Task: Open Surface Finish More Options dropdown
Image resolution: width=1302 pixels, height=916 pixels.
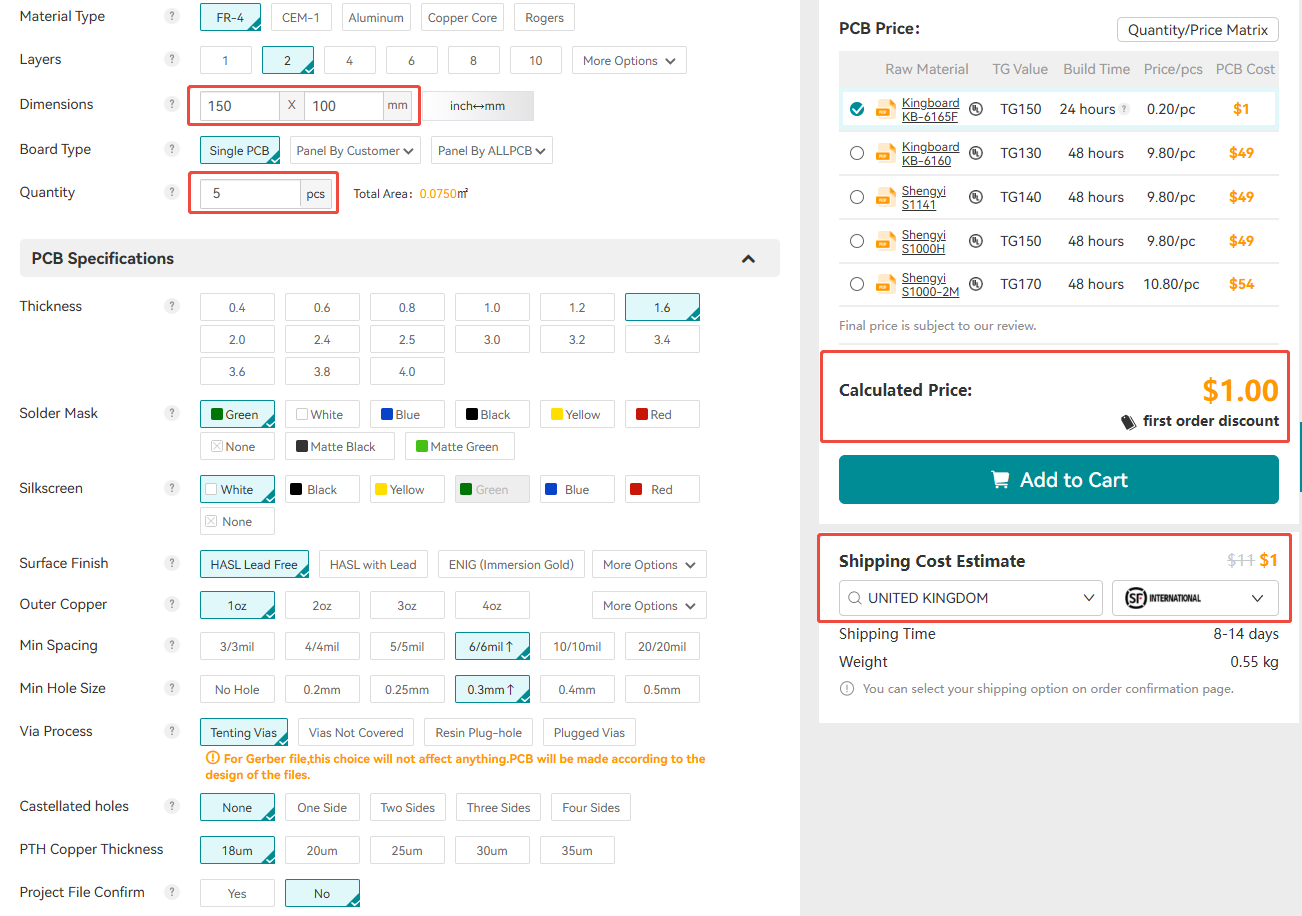Action: [x=649, y=564]
